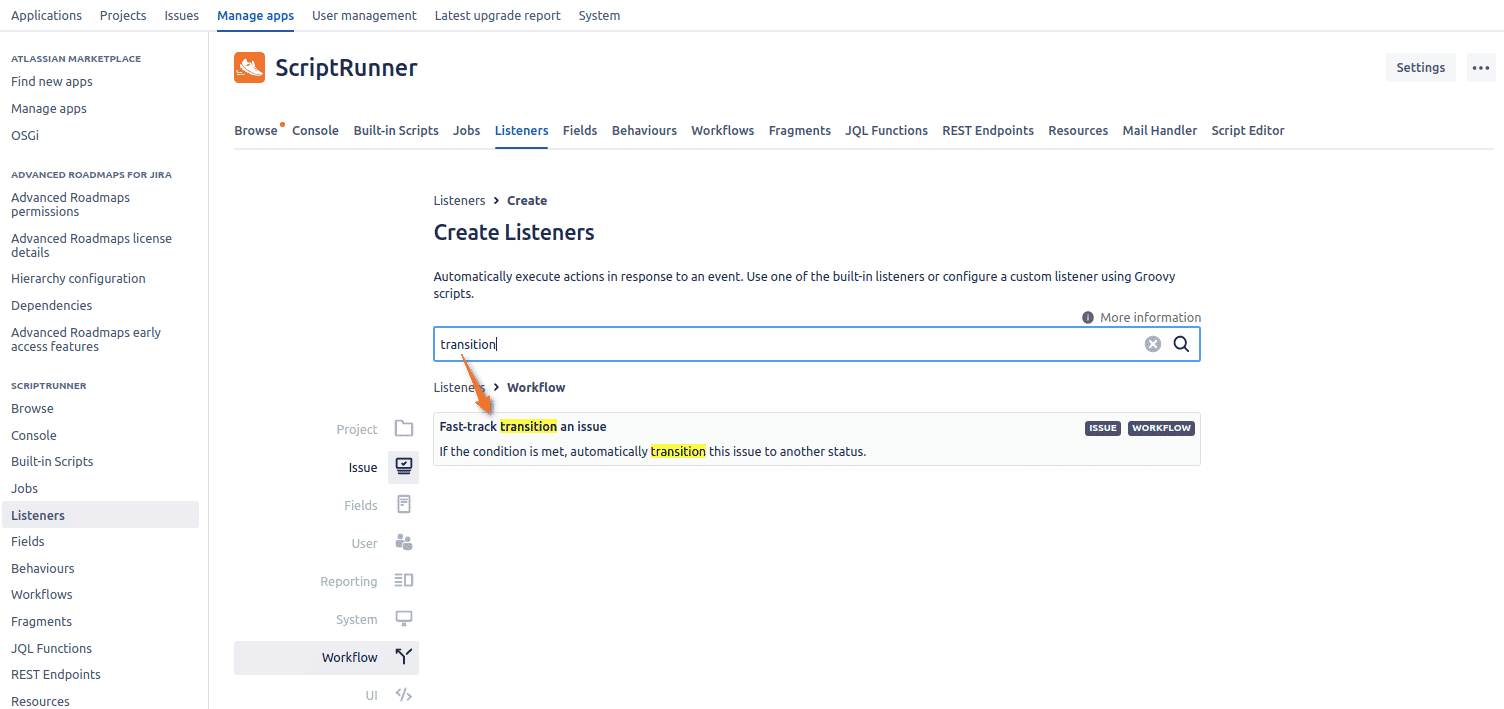
Task: Open Jobs in the sidebar
Action: [24, 489]
